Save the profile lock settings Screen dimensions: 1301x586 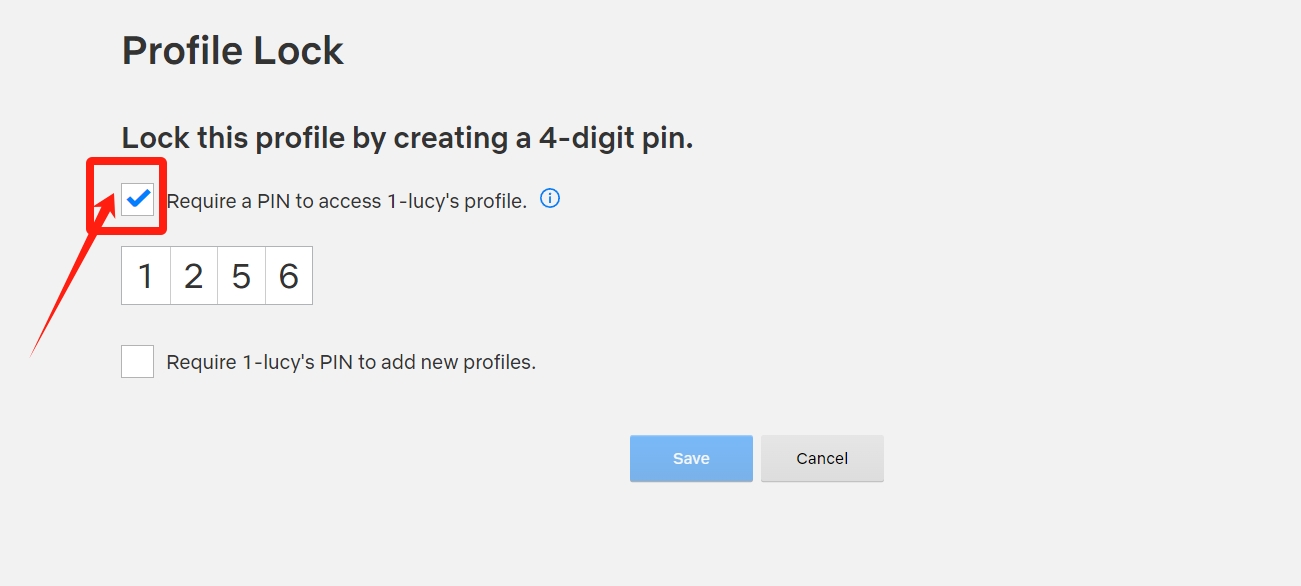click(691, 458)
